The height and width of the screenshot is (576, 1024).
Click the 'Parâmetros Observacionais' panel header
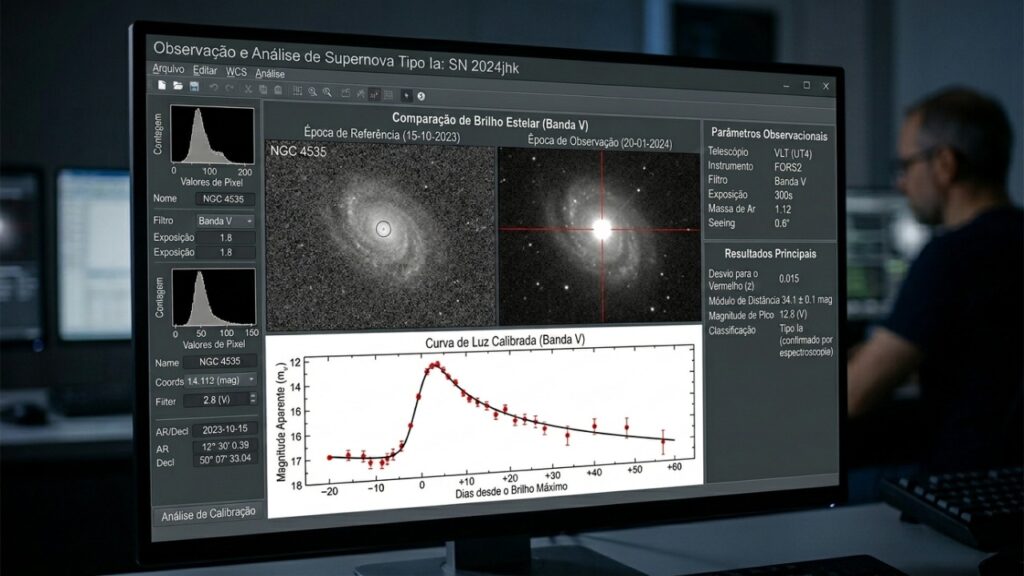pos(769,135)
